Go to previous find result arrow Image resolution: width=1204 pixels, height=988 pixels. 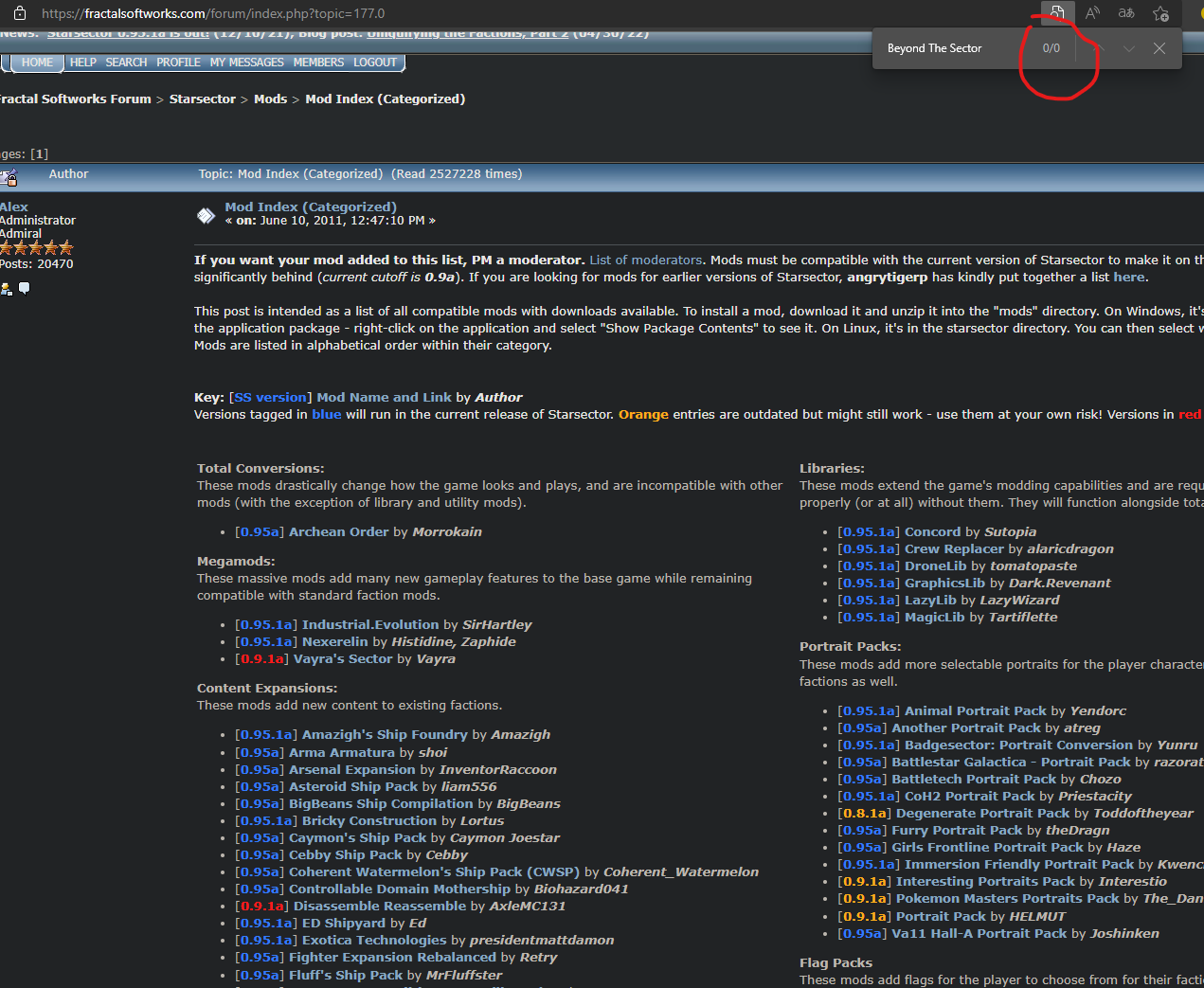[x=1098, y=48]
